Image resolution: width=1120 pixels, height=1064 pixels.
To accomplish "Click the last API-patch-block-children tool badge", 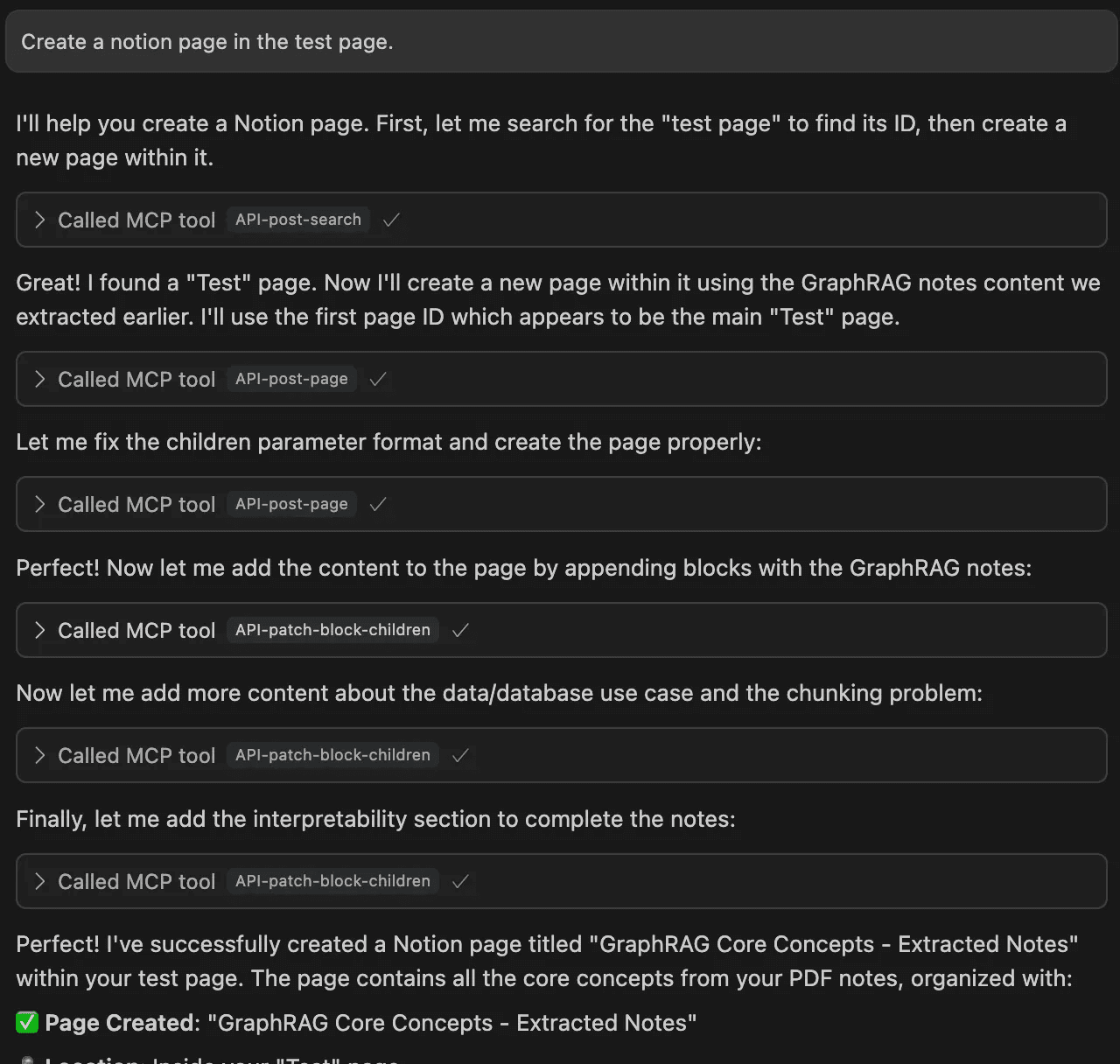I will (332, 881).
